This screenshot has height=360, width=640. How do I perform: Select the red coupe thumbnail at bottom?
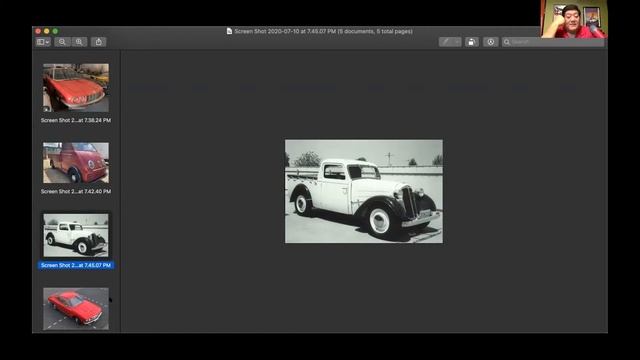point(76,309)
